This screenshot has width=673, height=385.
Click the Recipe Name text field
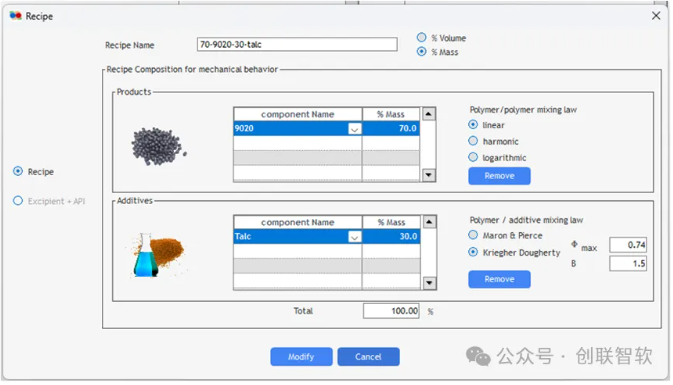click(x=297, y=44)
